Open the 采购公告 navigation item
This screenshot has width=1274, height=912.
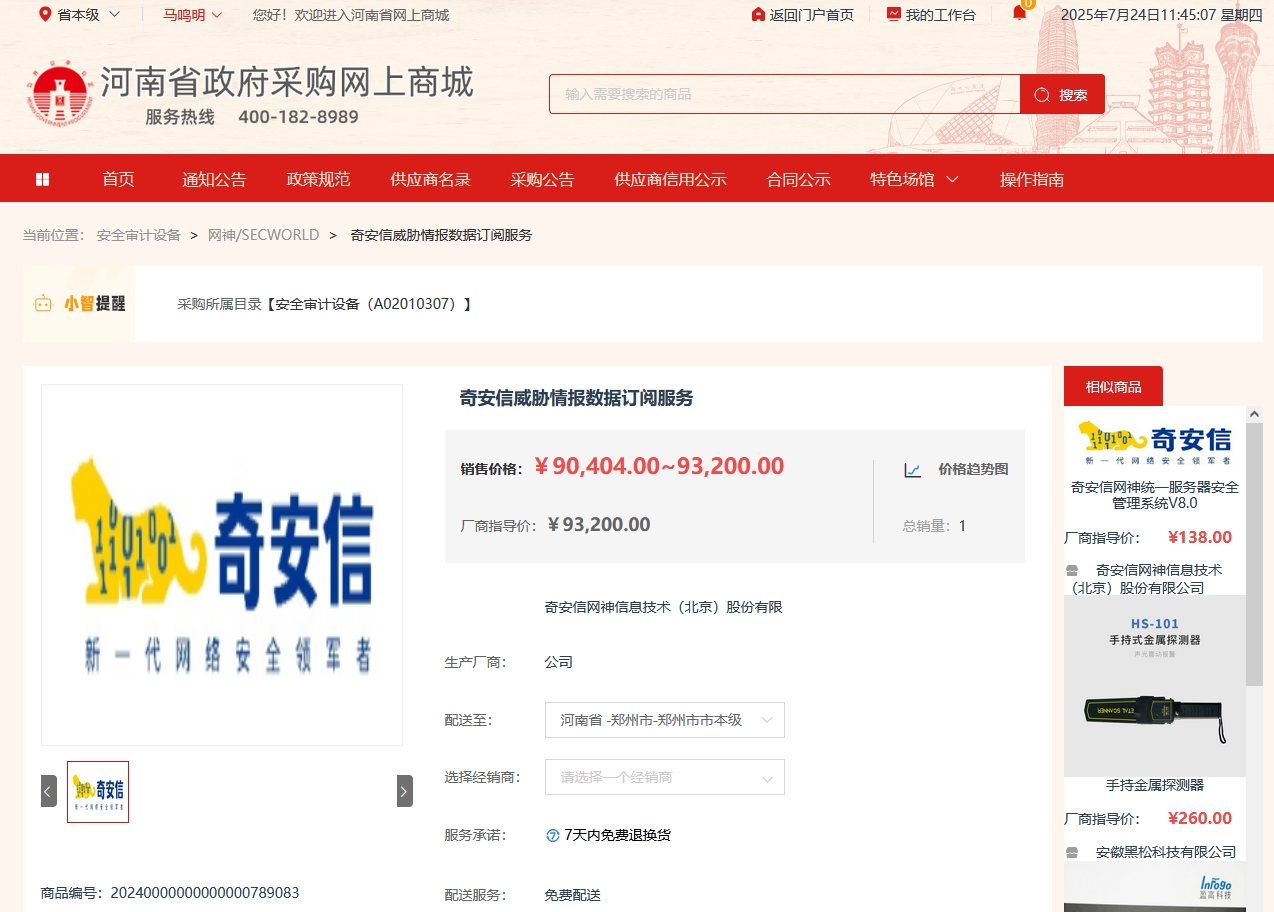pyautogui.click(x=542, y=180)
